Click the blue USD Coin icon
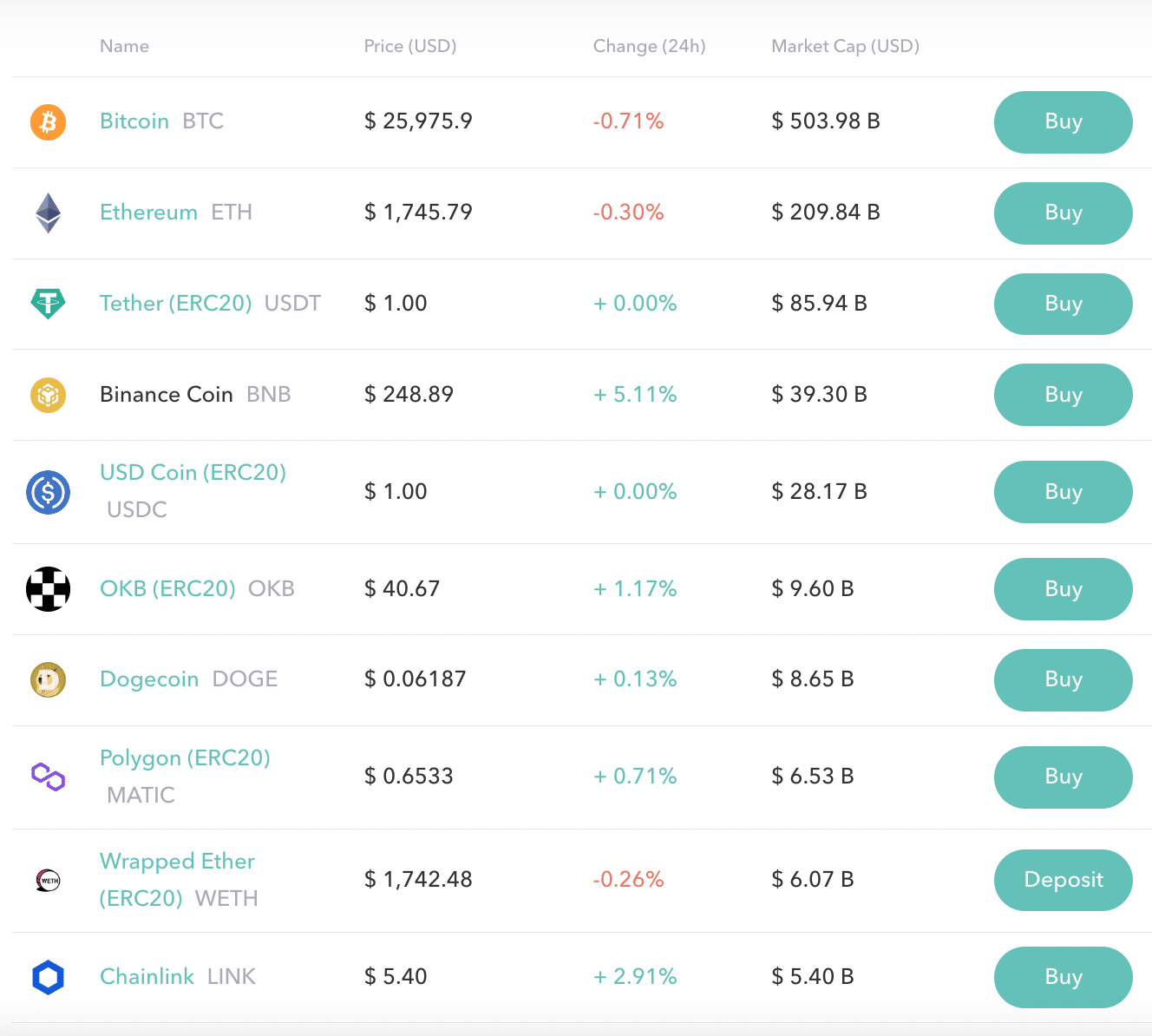Viewport: 1152px width, 1036px height. tap(49, 492)
